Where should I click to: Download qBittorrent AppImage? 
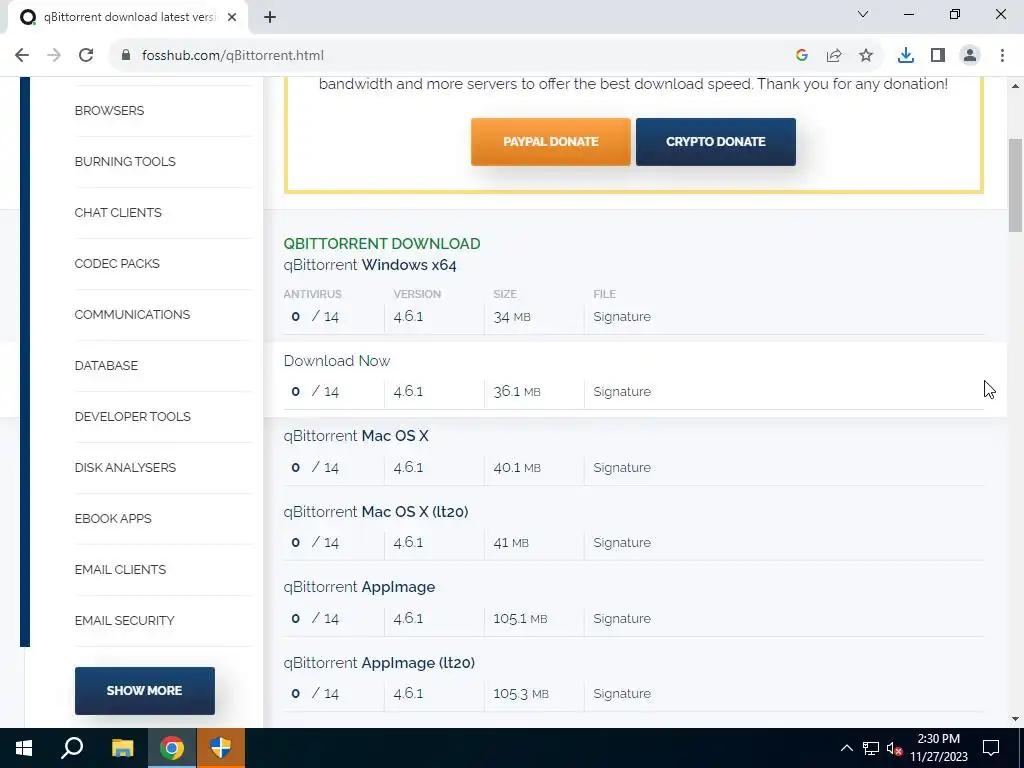click(x=359, y=587)
